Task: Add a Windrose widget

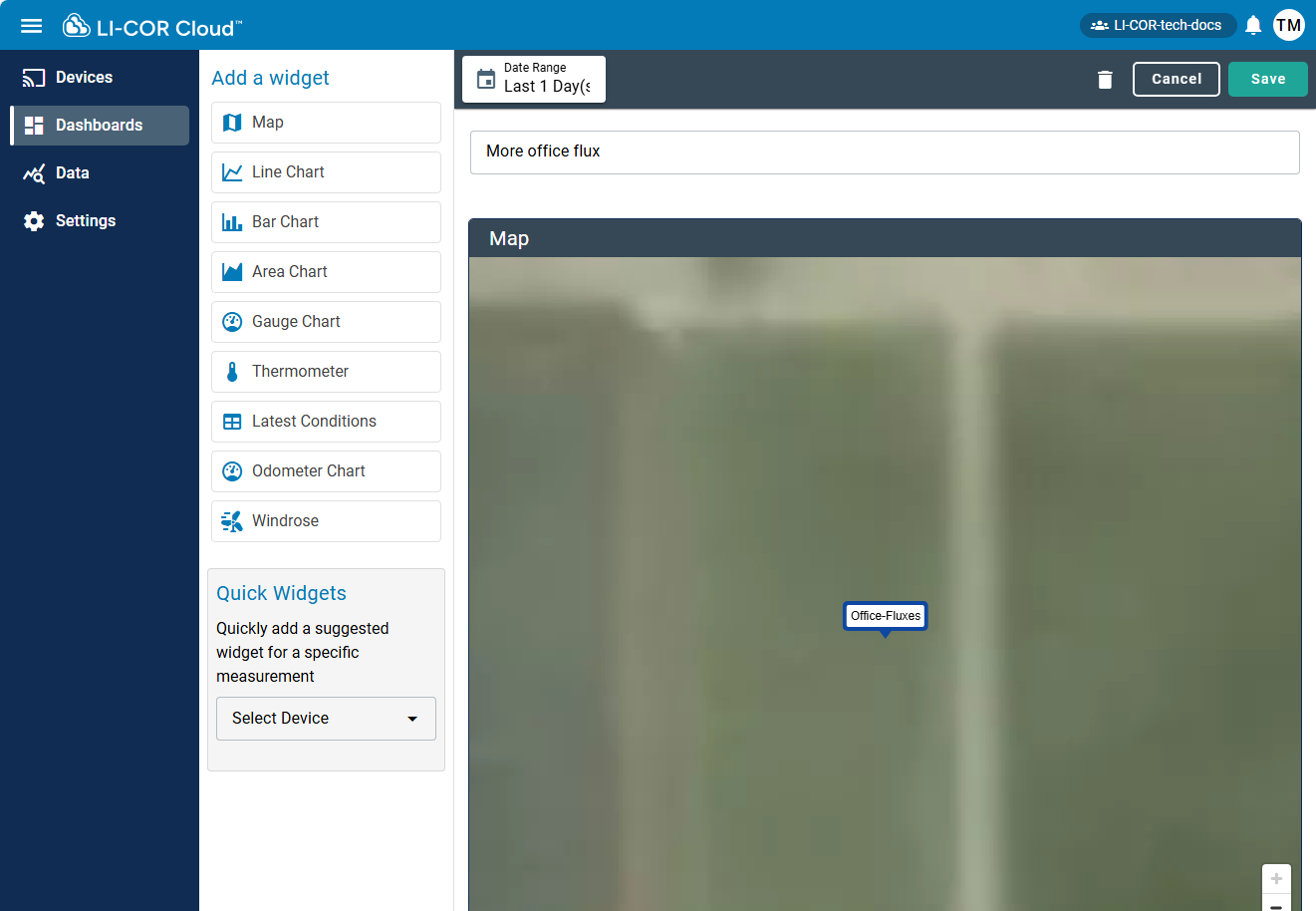Action: (x=326, y=521)
